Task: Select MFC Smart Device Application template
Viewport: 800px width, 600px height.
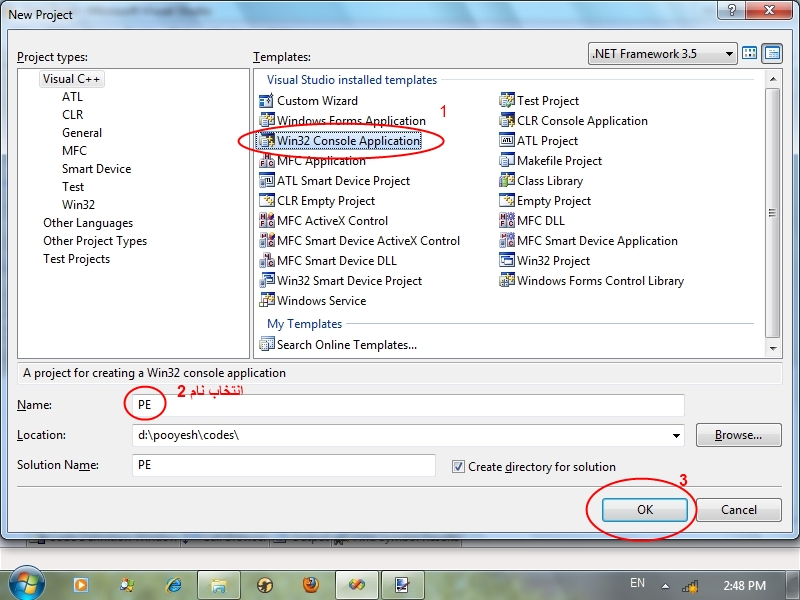Action: (589, 240)
